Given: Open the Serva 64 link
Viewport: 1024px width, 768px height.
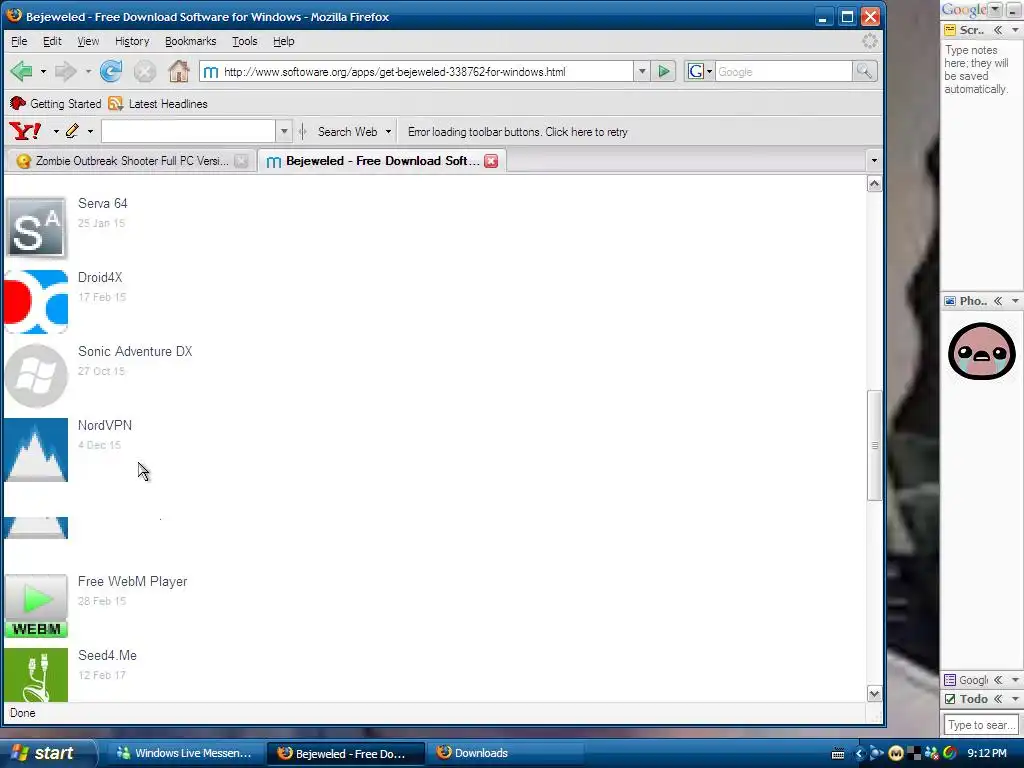Looking at the screenshot, I should (103, 204).
